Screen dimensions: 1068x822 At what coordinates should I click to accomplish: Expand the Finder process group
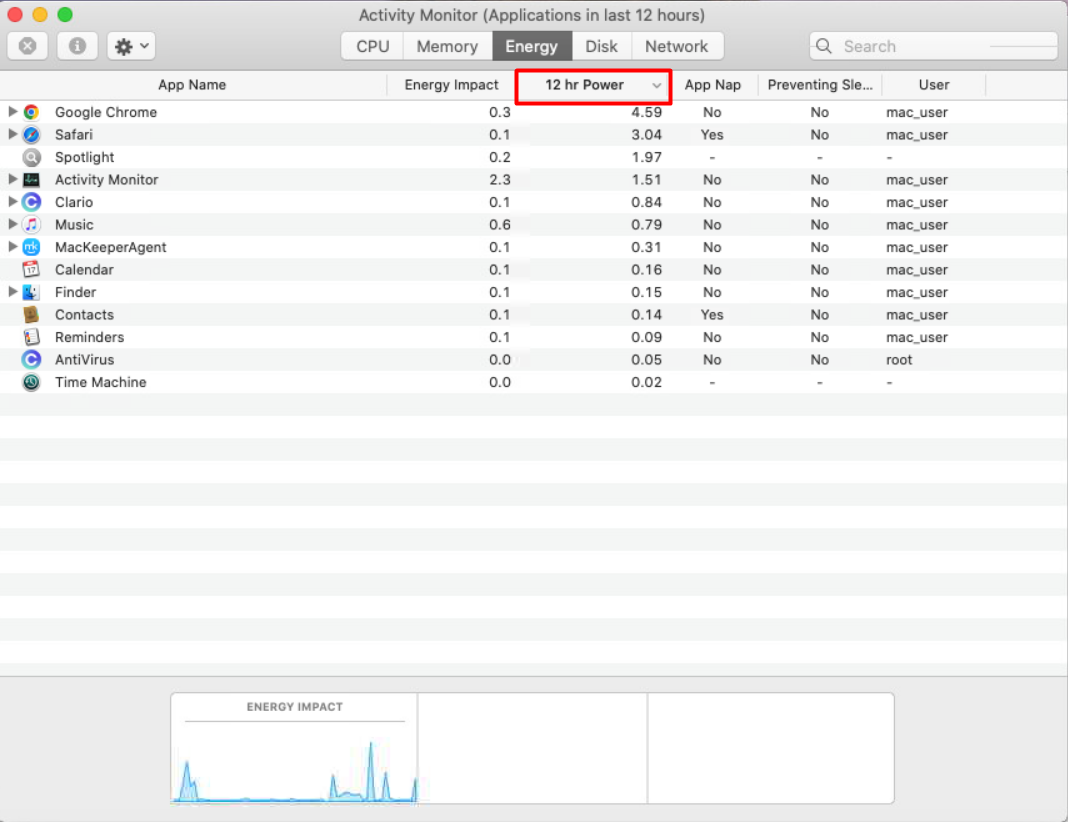click(12, 291)
